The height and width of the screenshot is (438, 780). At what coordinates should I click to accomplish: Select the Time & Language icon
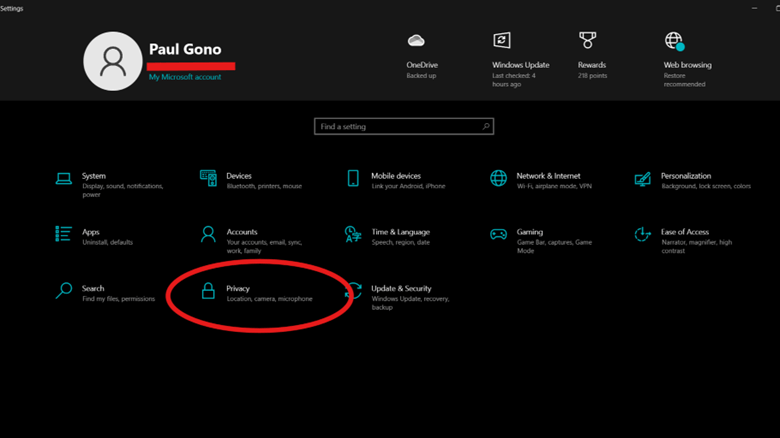[353, 235]
